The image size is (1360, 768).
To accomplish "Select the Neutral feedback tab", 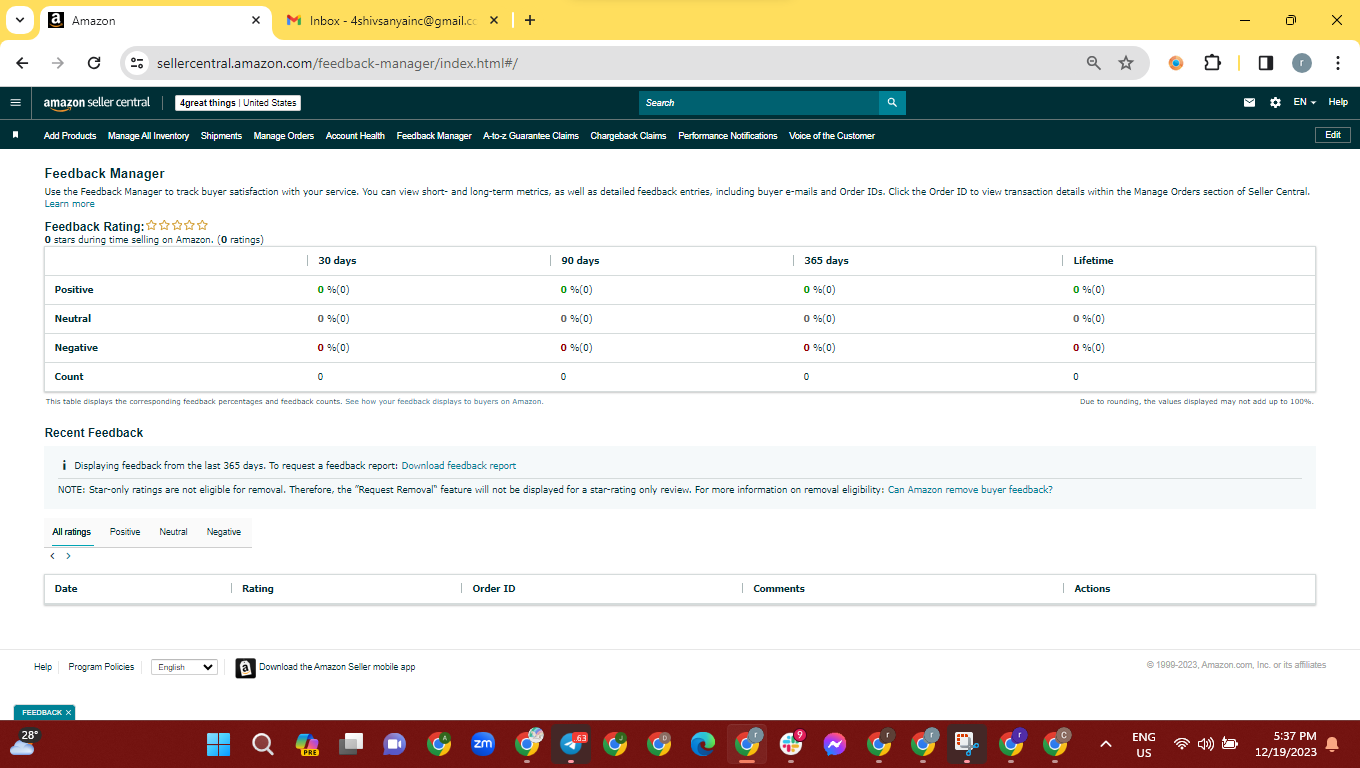I will tap(173, 532).
